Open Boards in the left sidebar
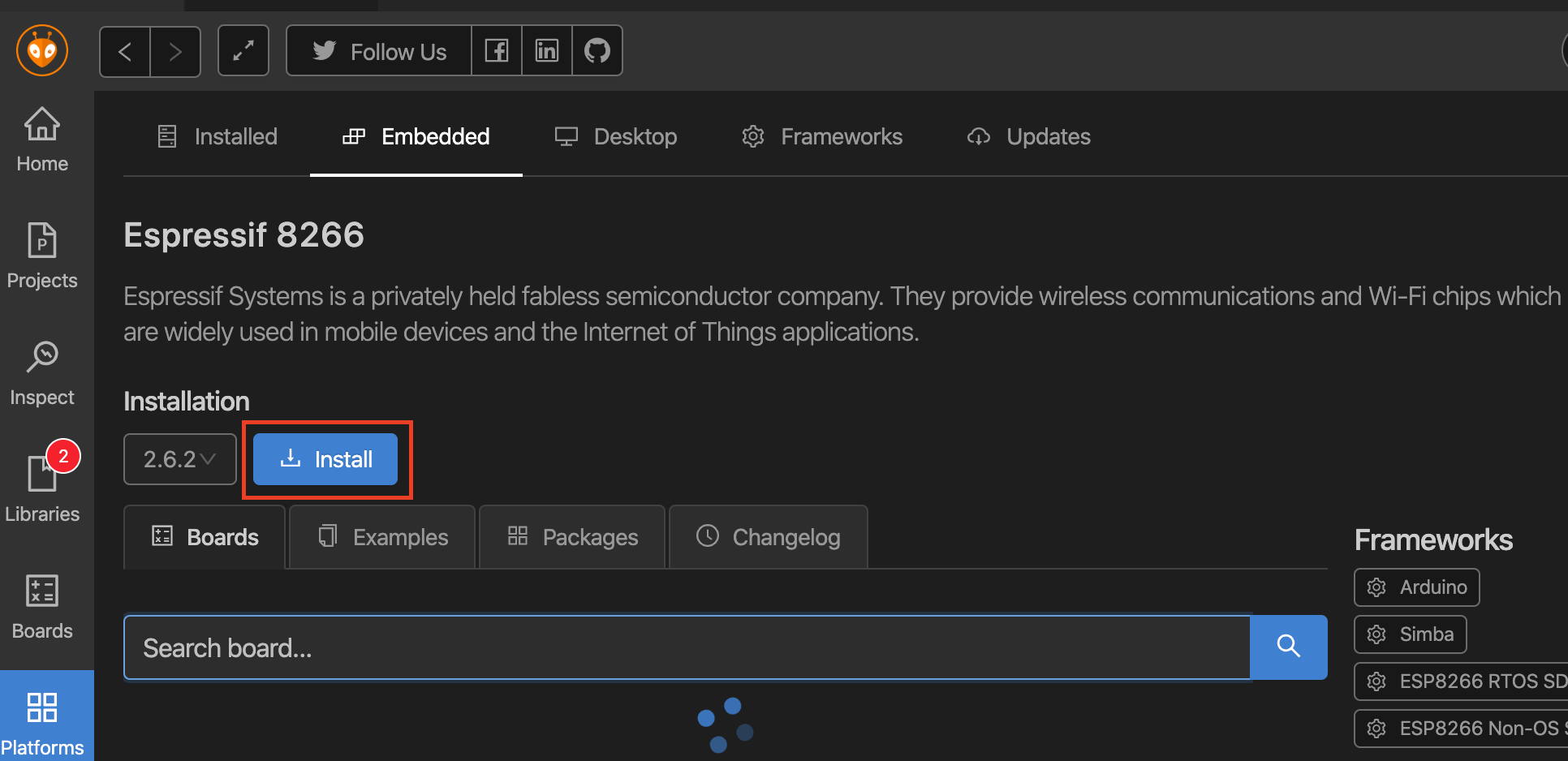This screenshot has height=761, width=1568. click(x=42, y=607)
